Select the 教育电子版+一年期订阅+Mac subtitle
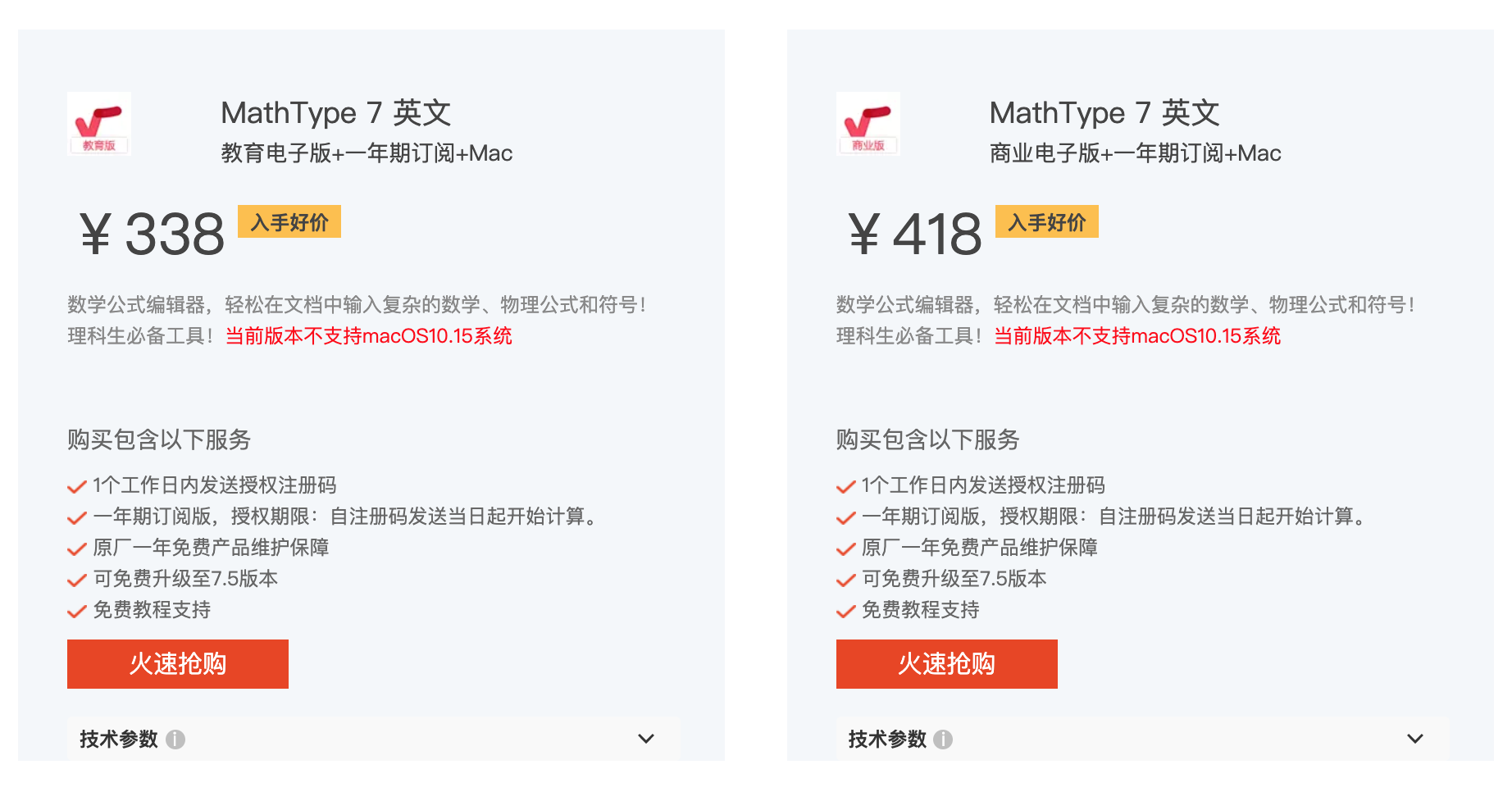 (367, 153)
